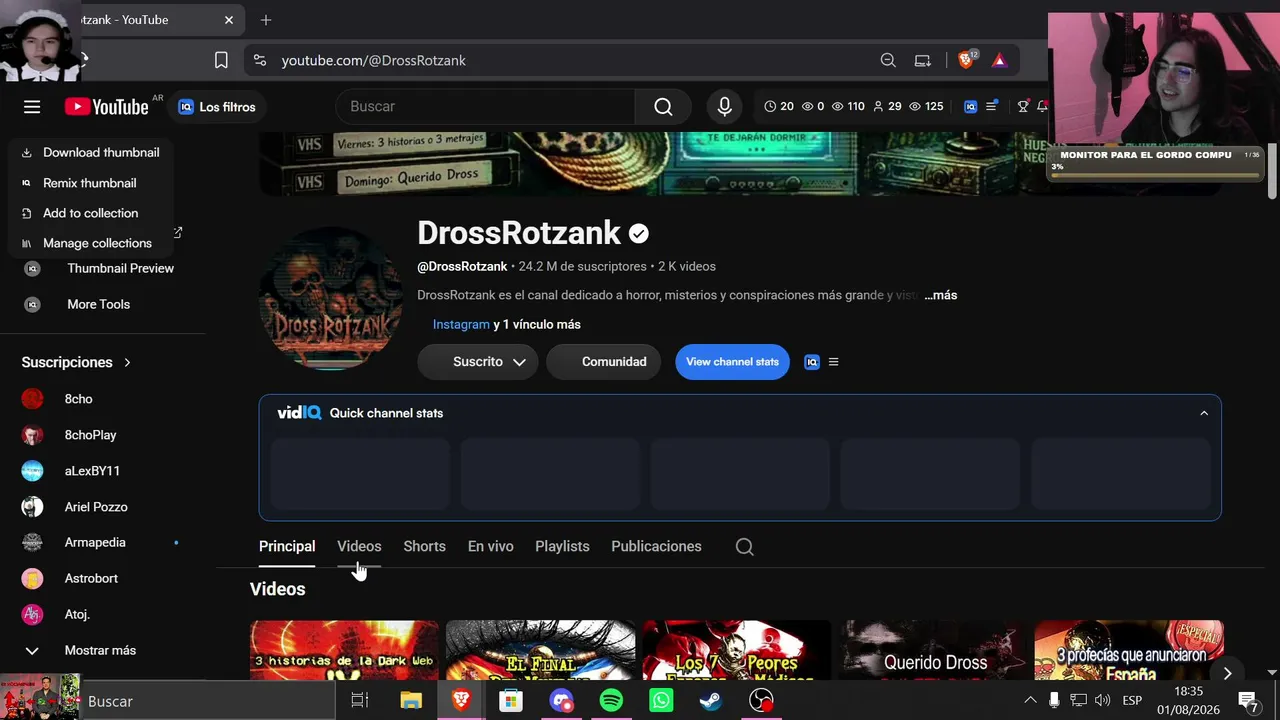Click the vidIQ icon beside View channel stats

(x=812, y=362)
